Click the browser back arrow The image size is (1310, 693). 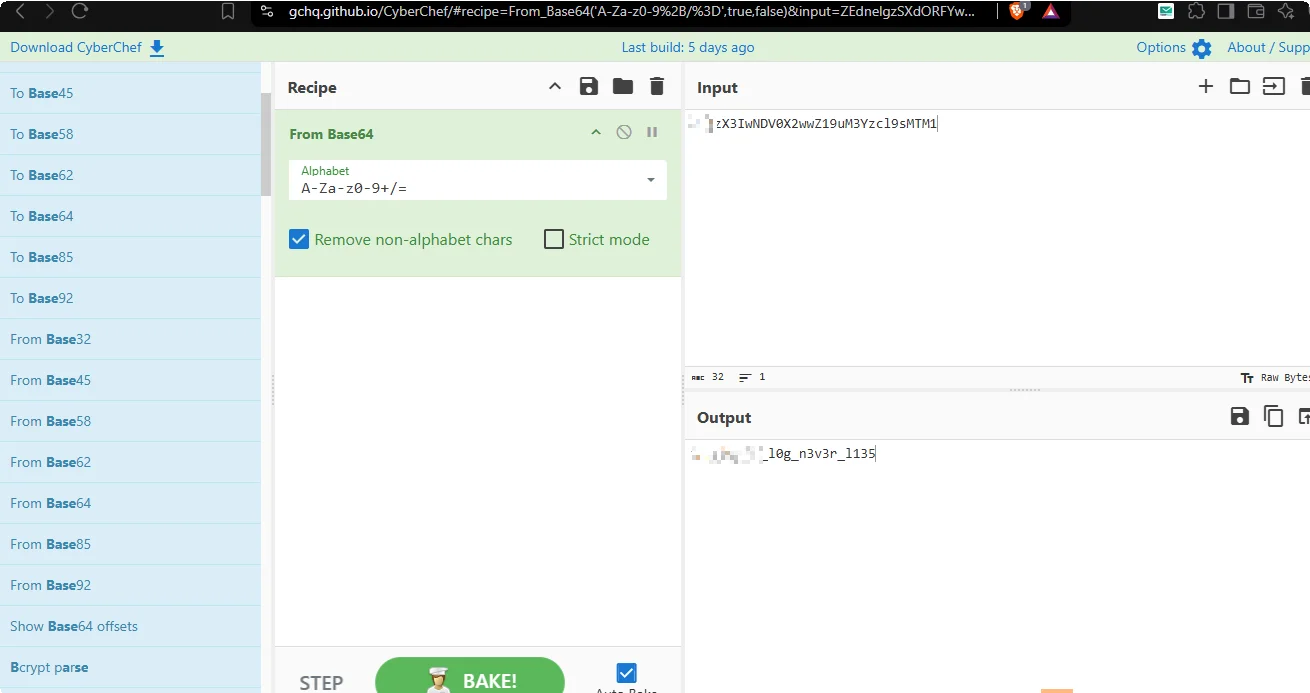click(21, 11)
